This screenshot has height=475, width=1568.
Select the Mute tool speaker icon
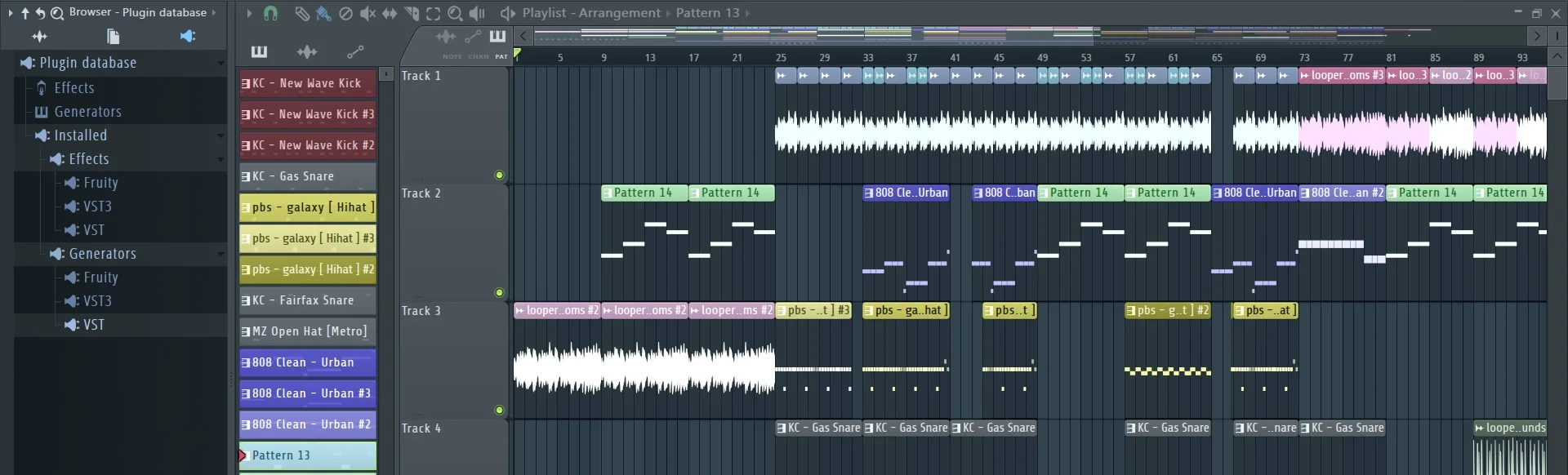367,13
